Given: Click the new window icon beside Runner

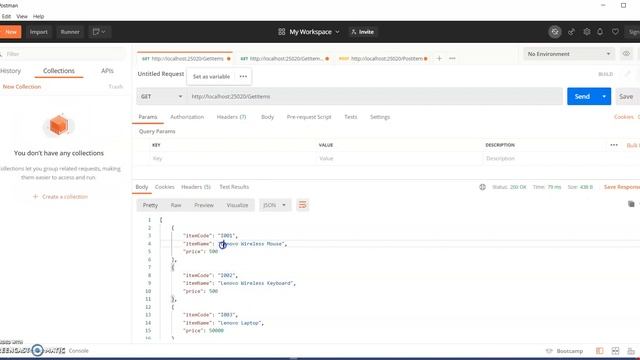Looking at the screenshot, I should tap(96, 32).
